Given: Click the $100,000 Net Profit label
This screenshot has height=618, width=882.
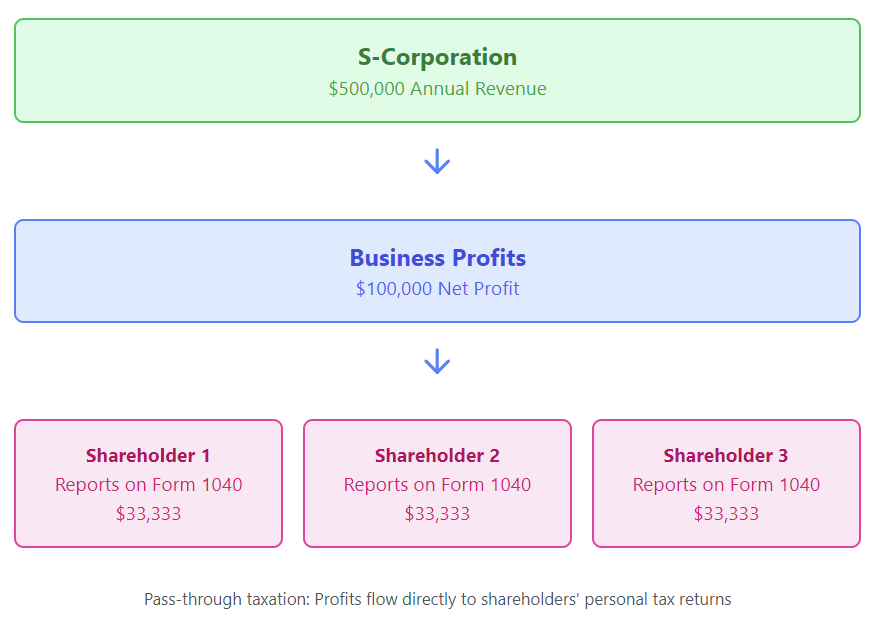Looking at the screenshot, I should tap(437, 290).
